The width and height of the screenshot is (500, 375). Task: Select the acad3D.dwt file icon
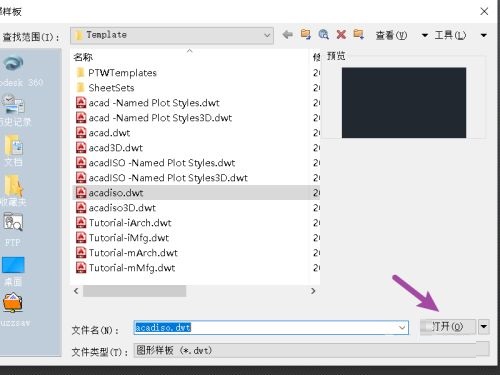(81, 148)
